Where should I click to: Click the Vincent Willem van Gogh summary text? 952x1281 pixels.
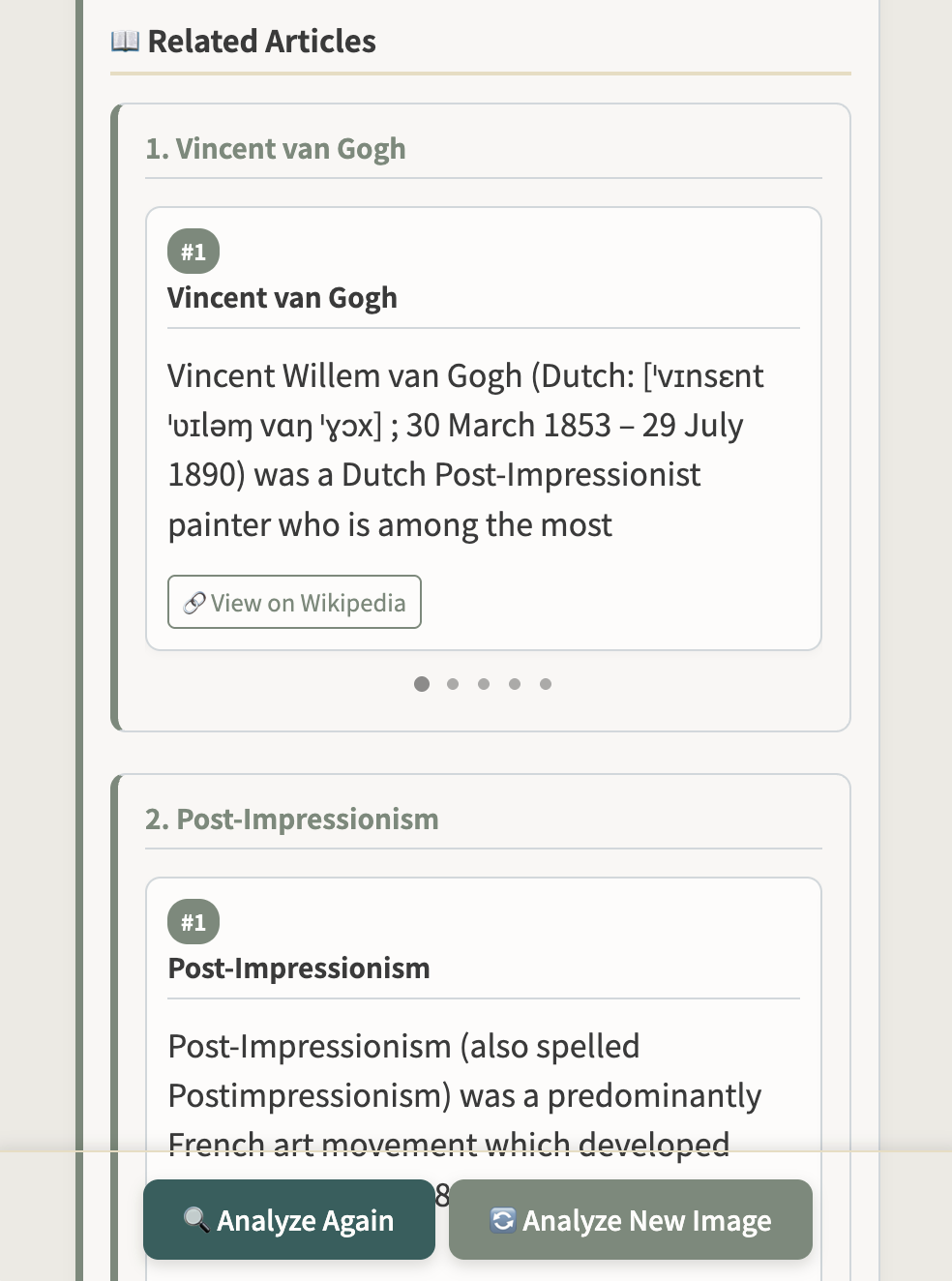coord(464,450)
